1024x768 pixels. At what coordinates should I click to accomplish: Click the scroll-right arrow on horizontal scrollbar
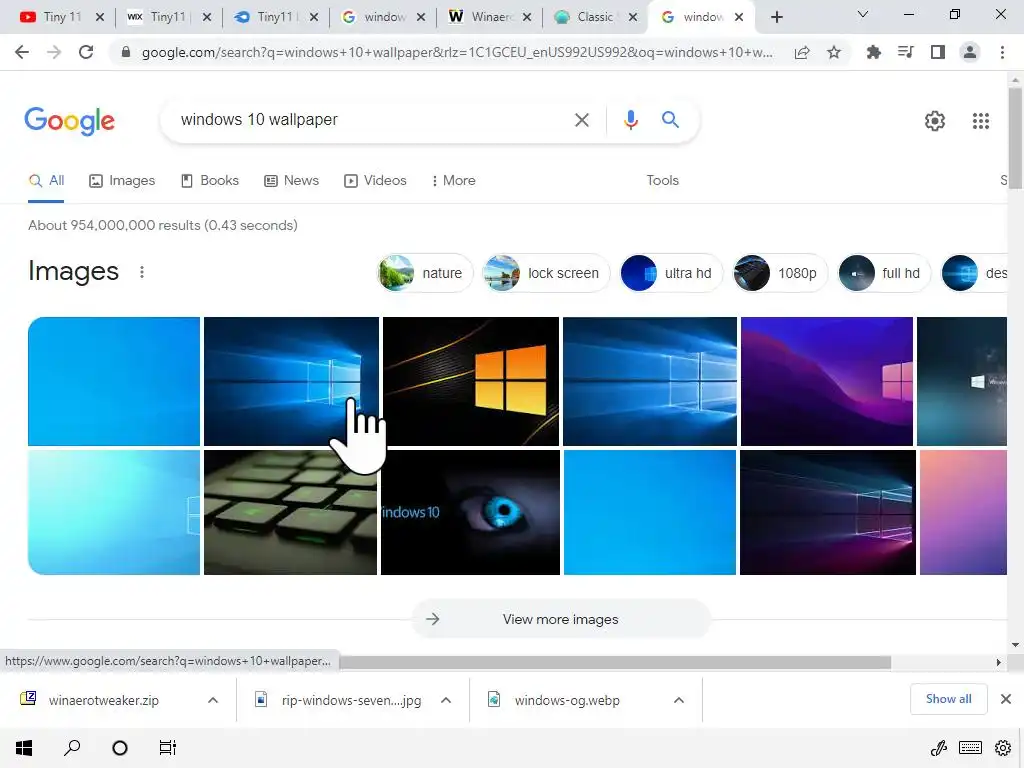click(x=999, y=662)
